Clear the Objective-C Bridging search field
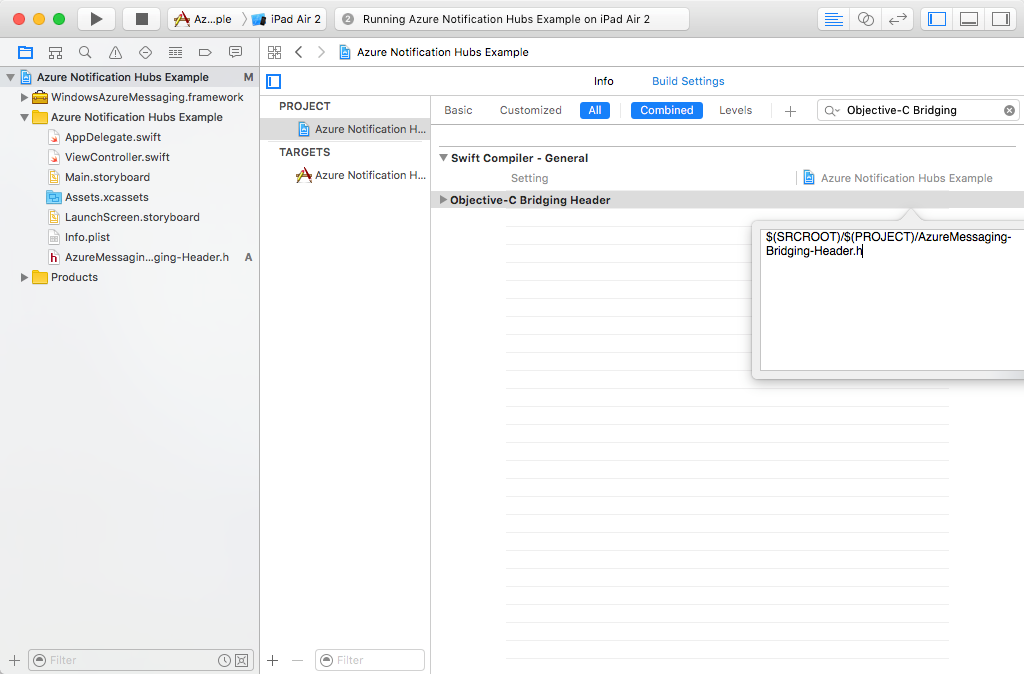Viewport: 1024px width, 674px height. 1009,110
